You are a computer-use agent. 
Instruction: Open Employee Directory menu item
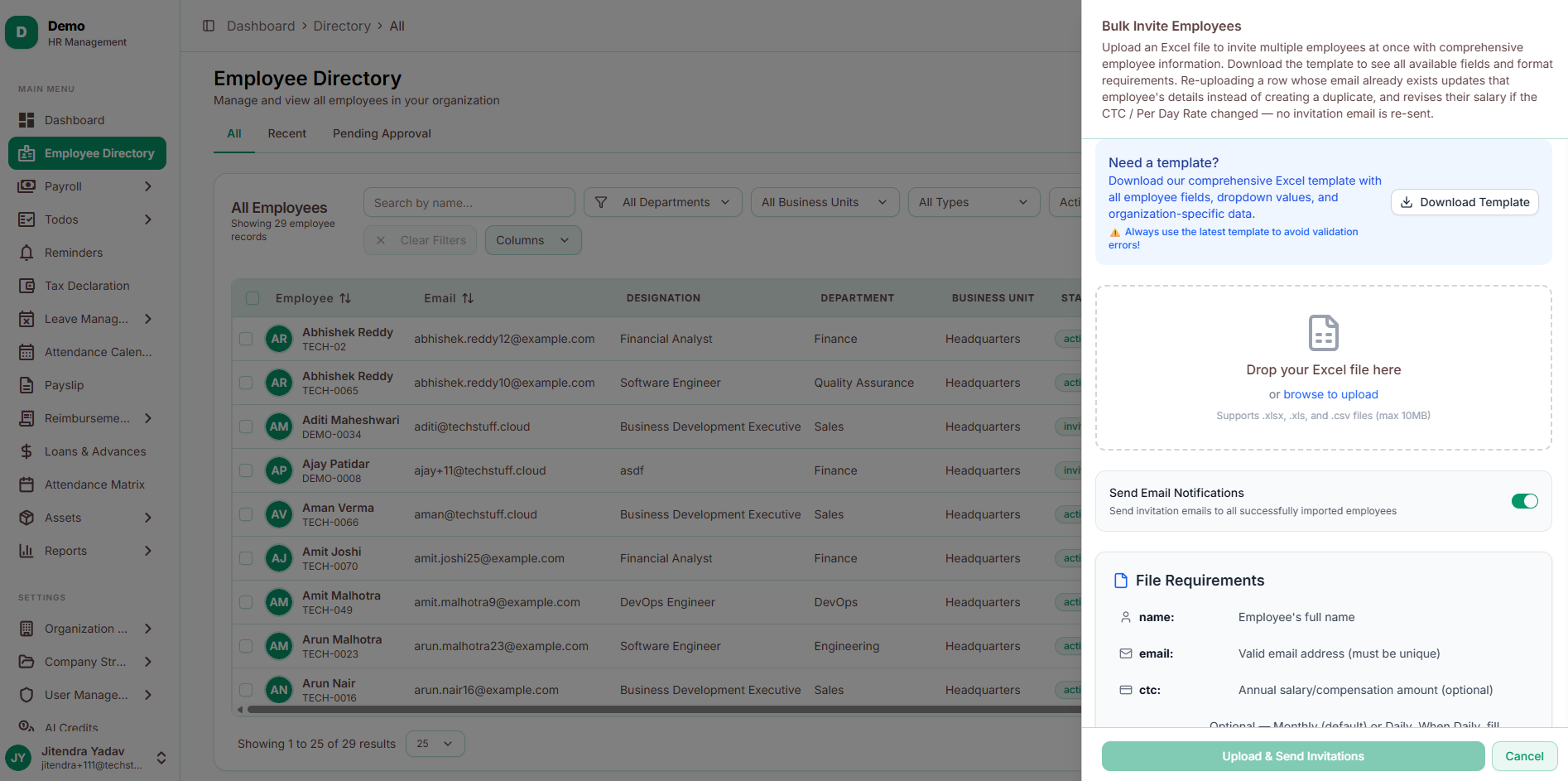tap(87, 153)
